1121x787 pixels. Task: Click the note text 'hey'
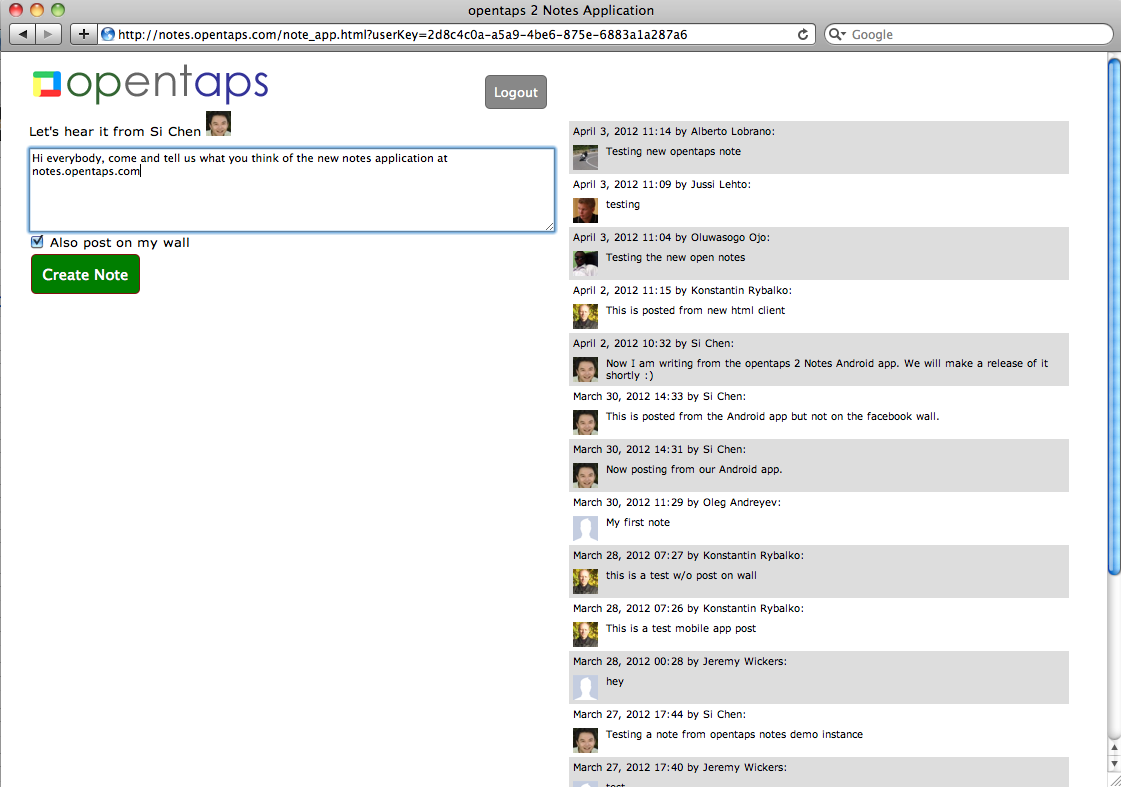(615, 681)
